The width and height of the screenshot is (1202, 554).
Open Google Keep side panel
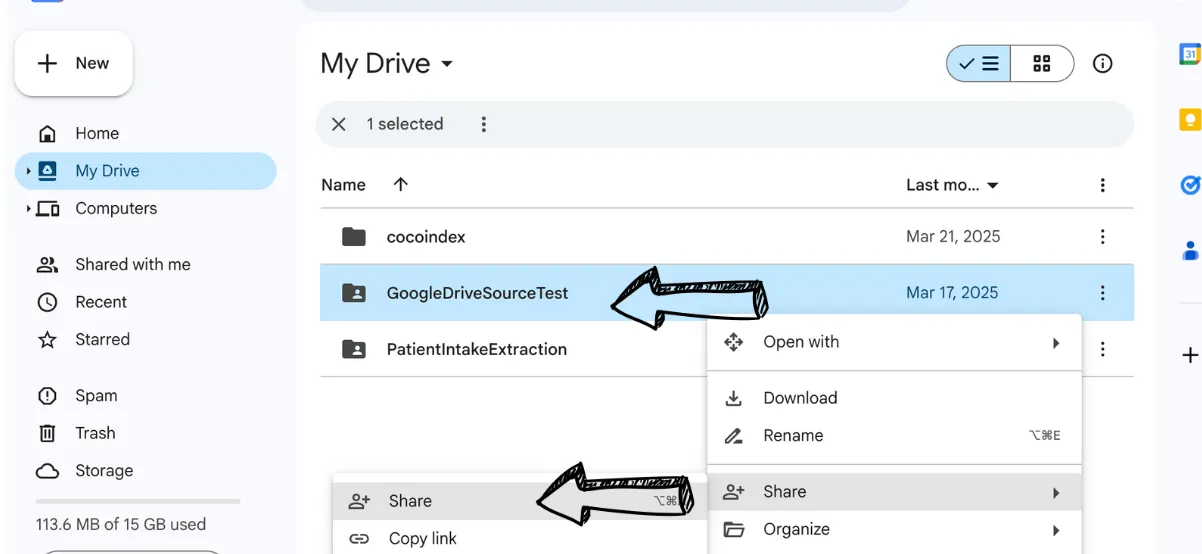1190,120
